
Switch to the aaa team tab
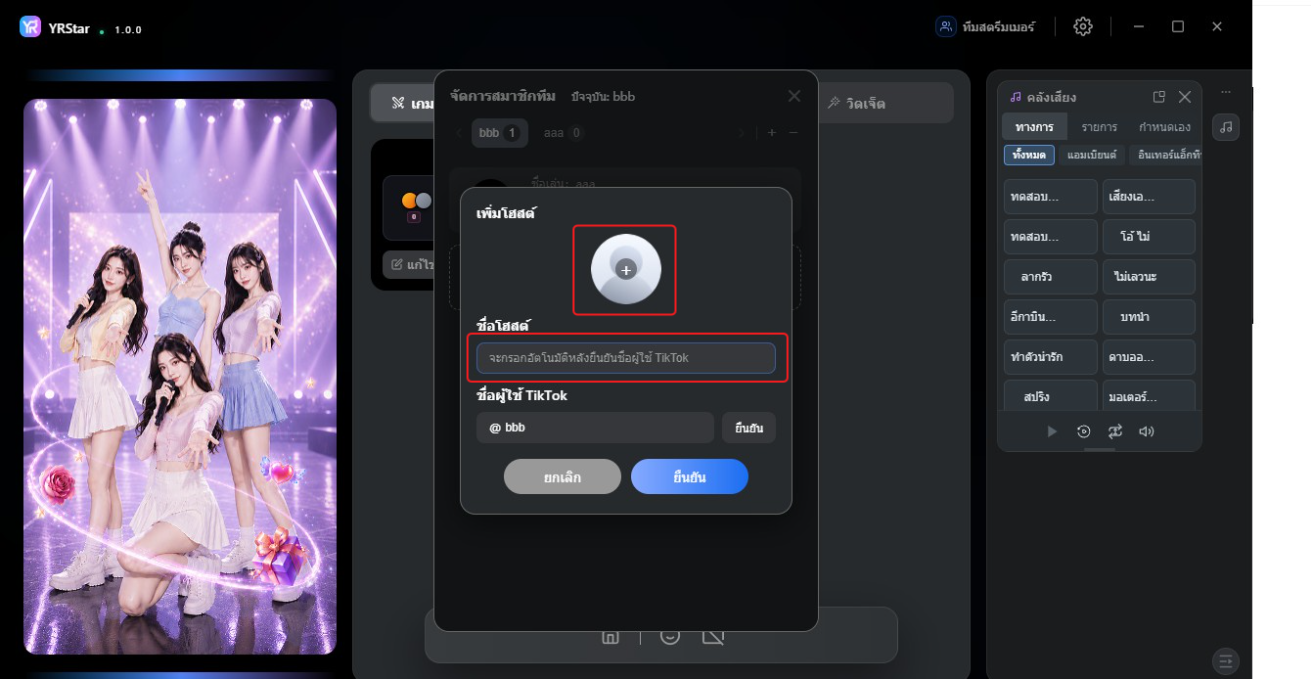[x=563, y=133]
